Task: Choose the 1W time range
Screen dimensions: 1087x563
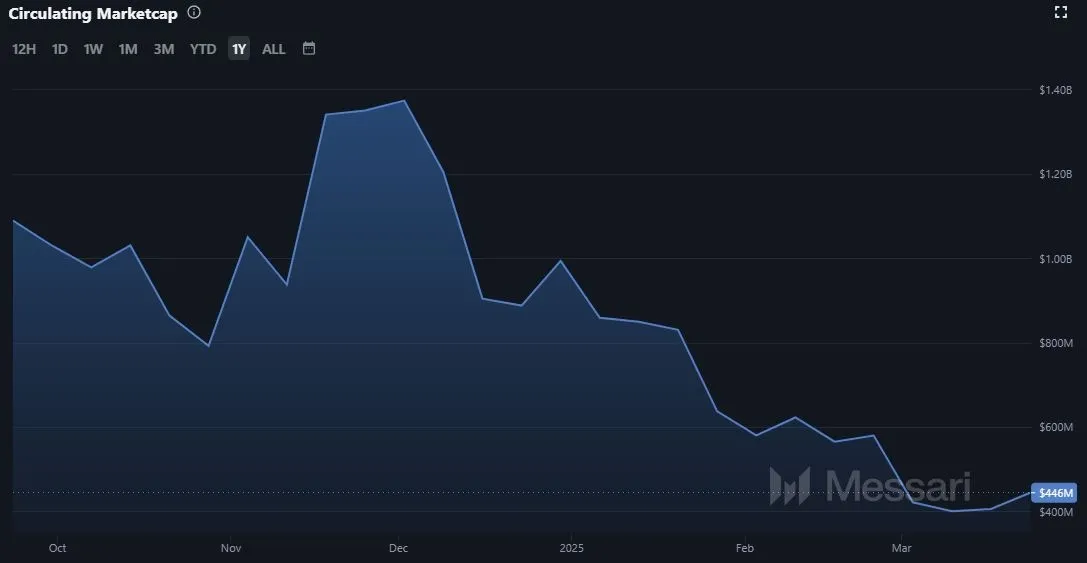Action: [x=93, y=49]
